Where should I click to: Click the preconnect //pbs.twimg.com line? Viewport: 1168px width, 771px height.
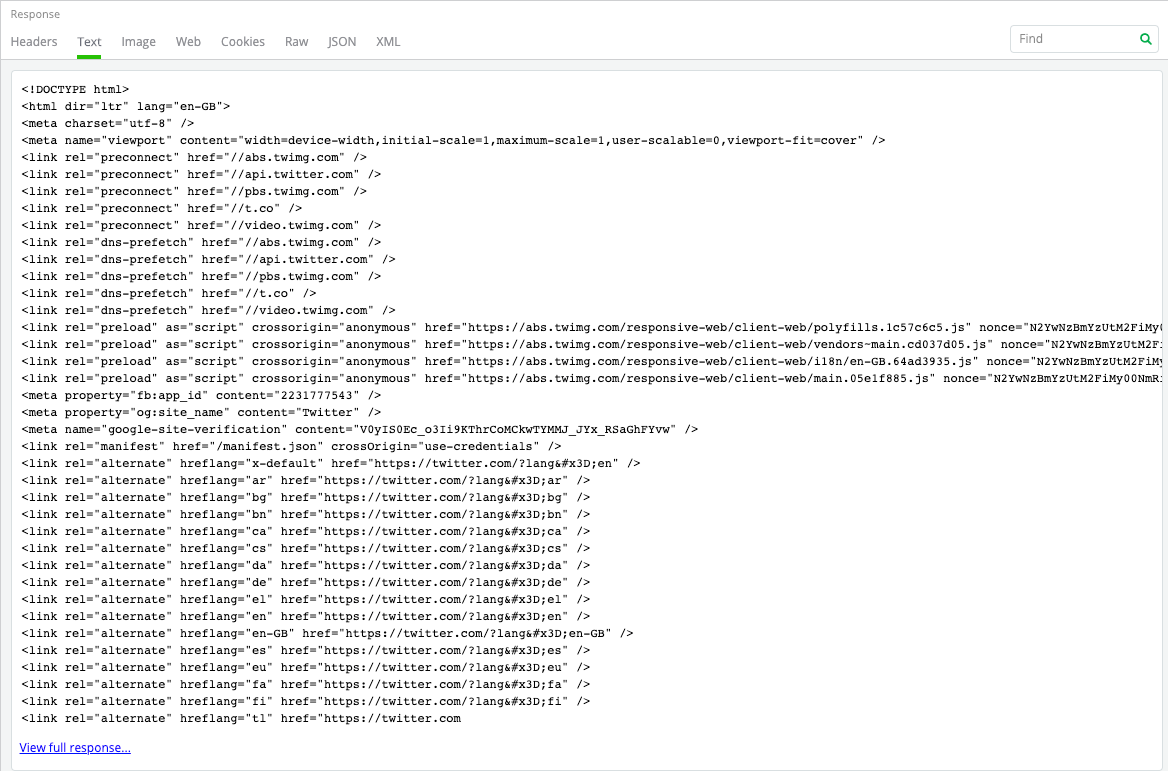[194, 191]
